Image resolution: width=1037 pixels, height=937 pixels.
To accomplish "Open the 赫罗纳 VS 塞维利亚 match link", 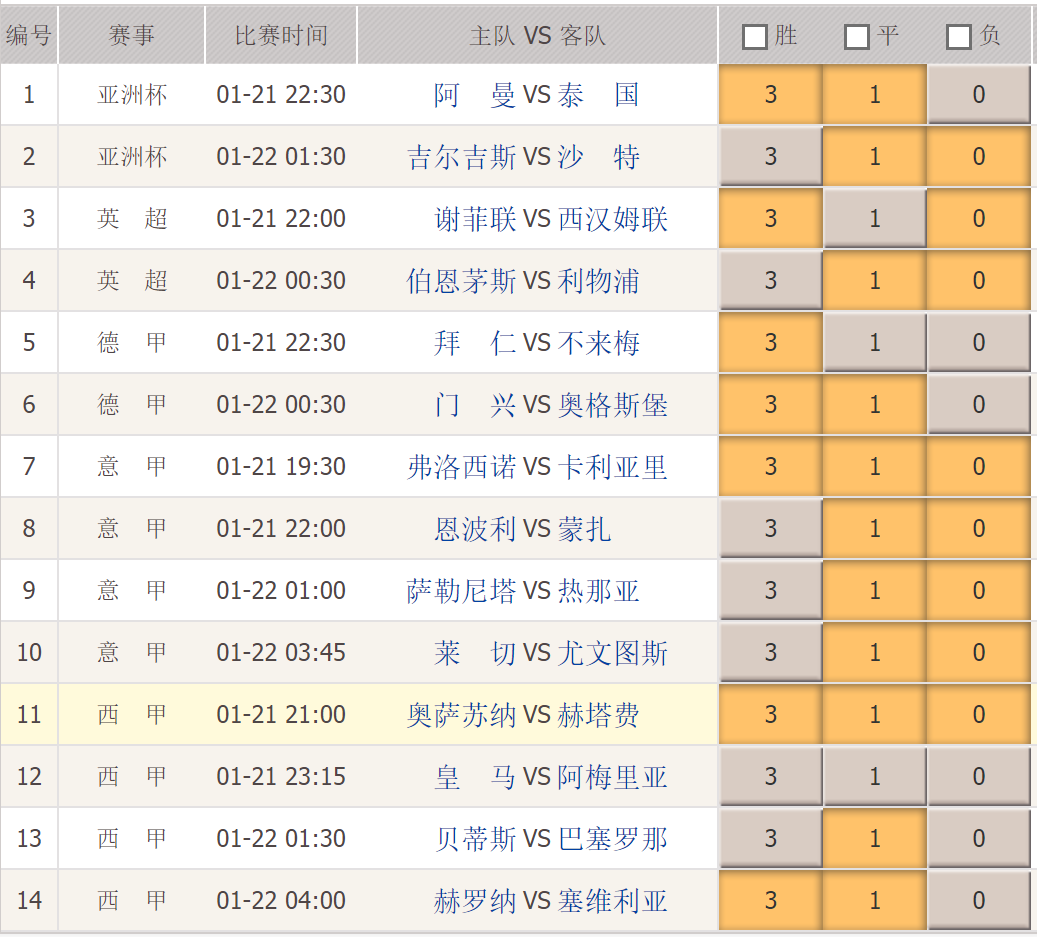I will (x=551, y=900).
